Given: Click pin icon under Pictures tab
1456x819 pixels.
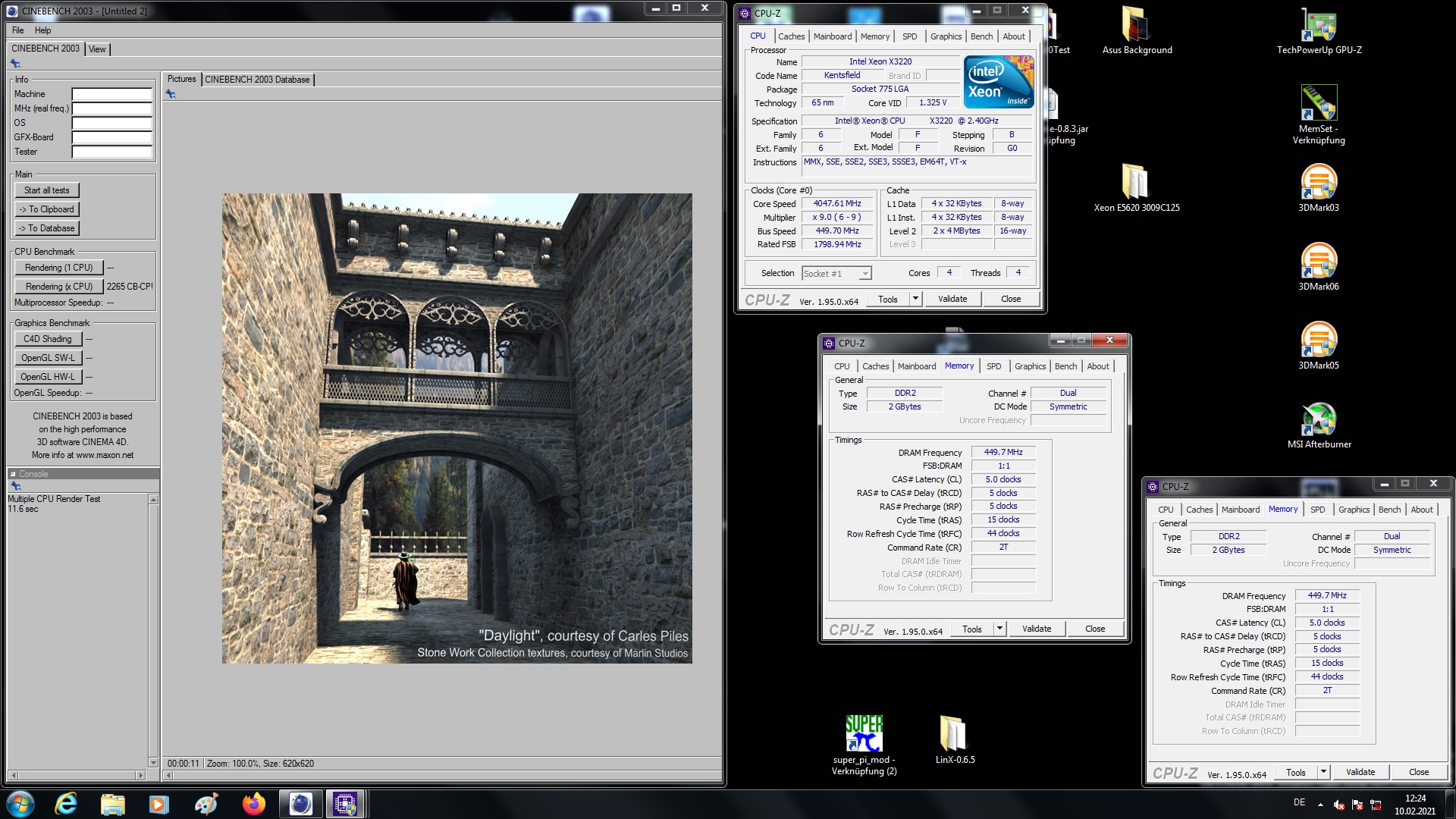Looking at the screenshot, I should click(171, 94).
